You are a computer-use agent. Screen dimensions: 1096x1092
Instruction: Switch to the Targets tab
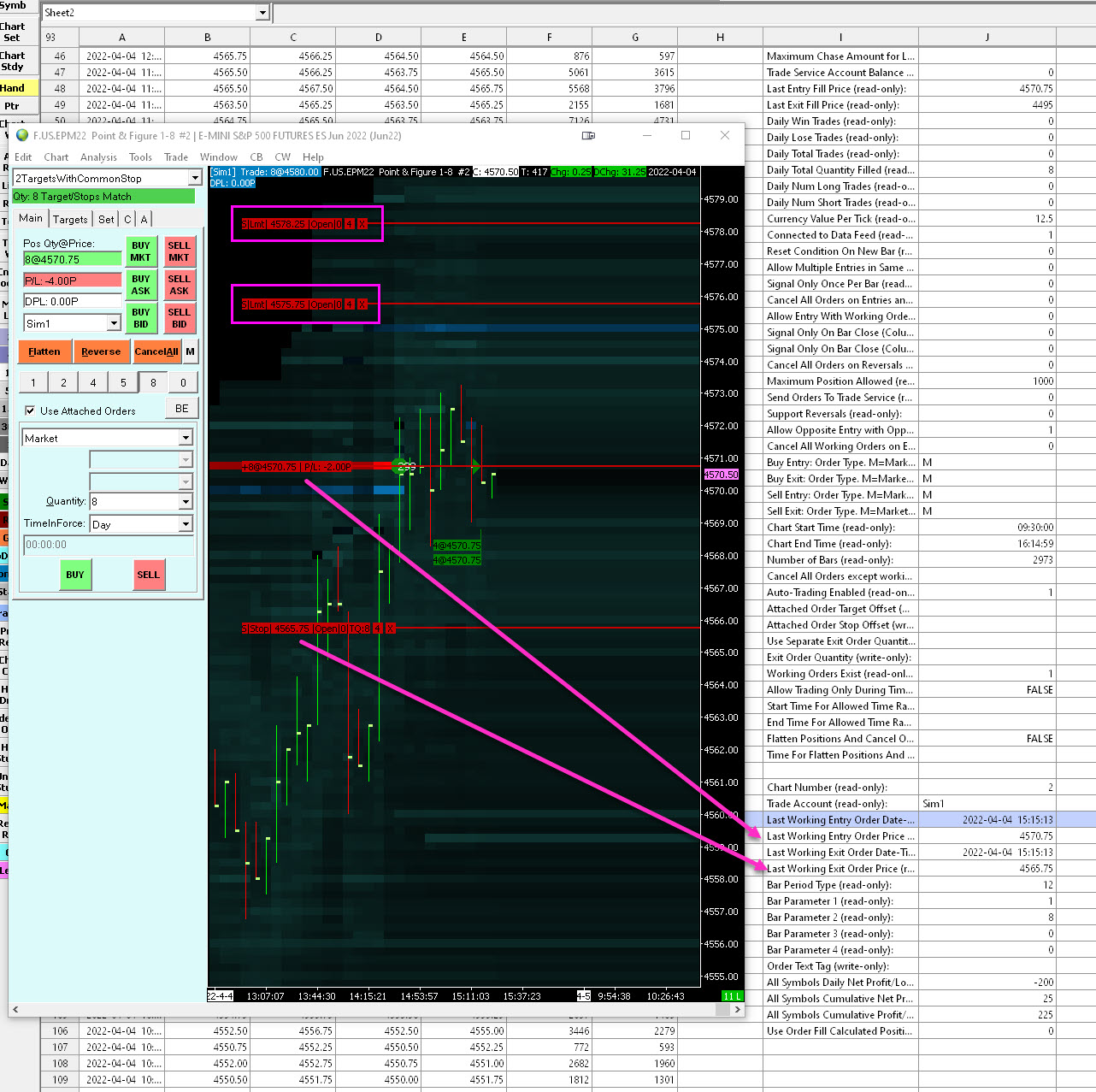coord(70,220)
